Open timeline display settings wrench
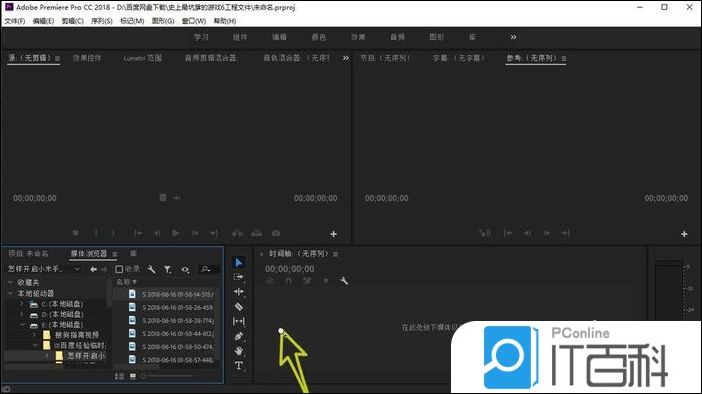 pos(344,281)
